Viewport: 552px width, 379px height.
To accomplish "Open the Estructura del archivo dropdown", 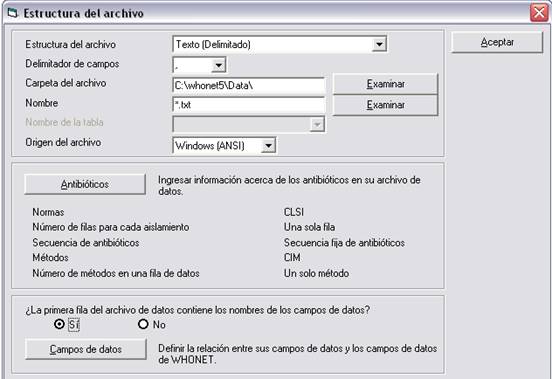I will tap(379, 44).
